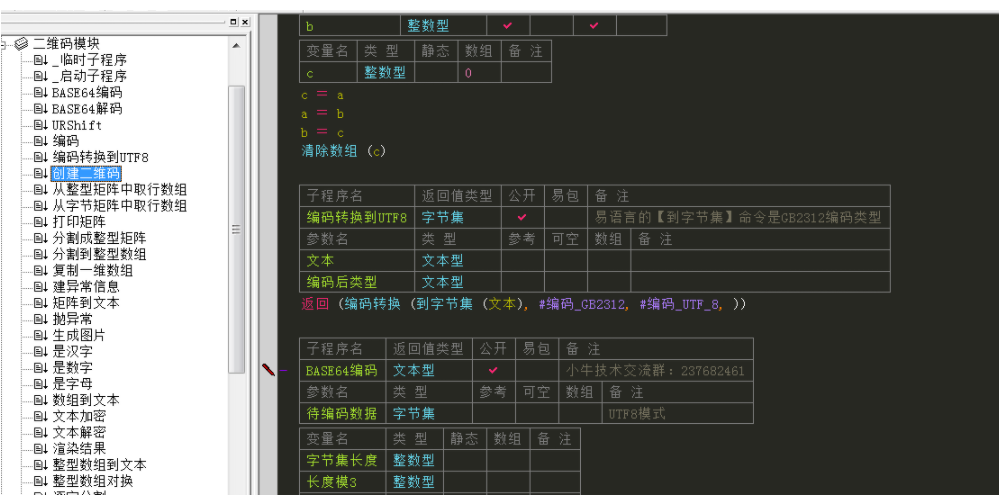Select 创建二维码 in the subroutine tree
This screenshot has height=495, width=999.
[x=86, y=174]
